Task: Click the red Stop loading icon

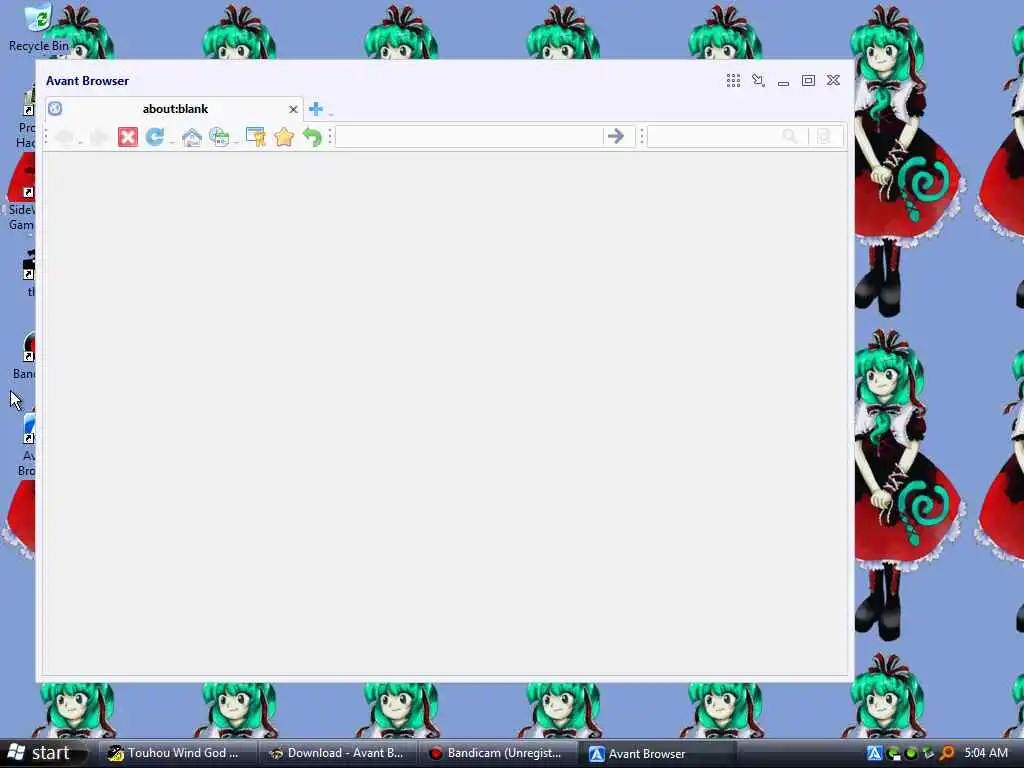Action: click(x=128, y=137)
